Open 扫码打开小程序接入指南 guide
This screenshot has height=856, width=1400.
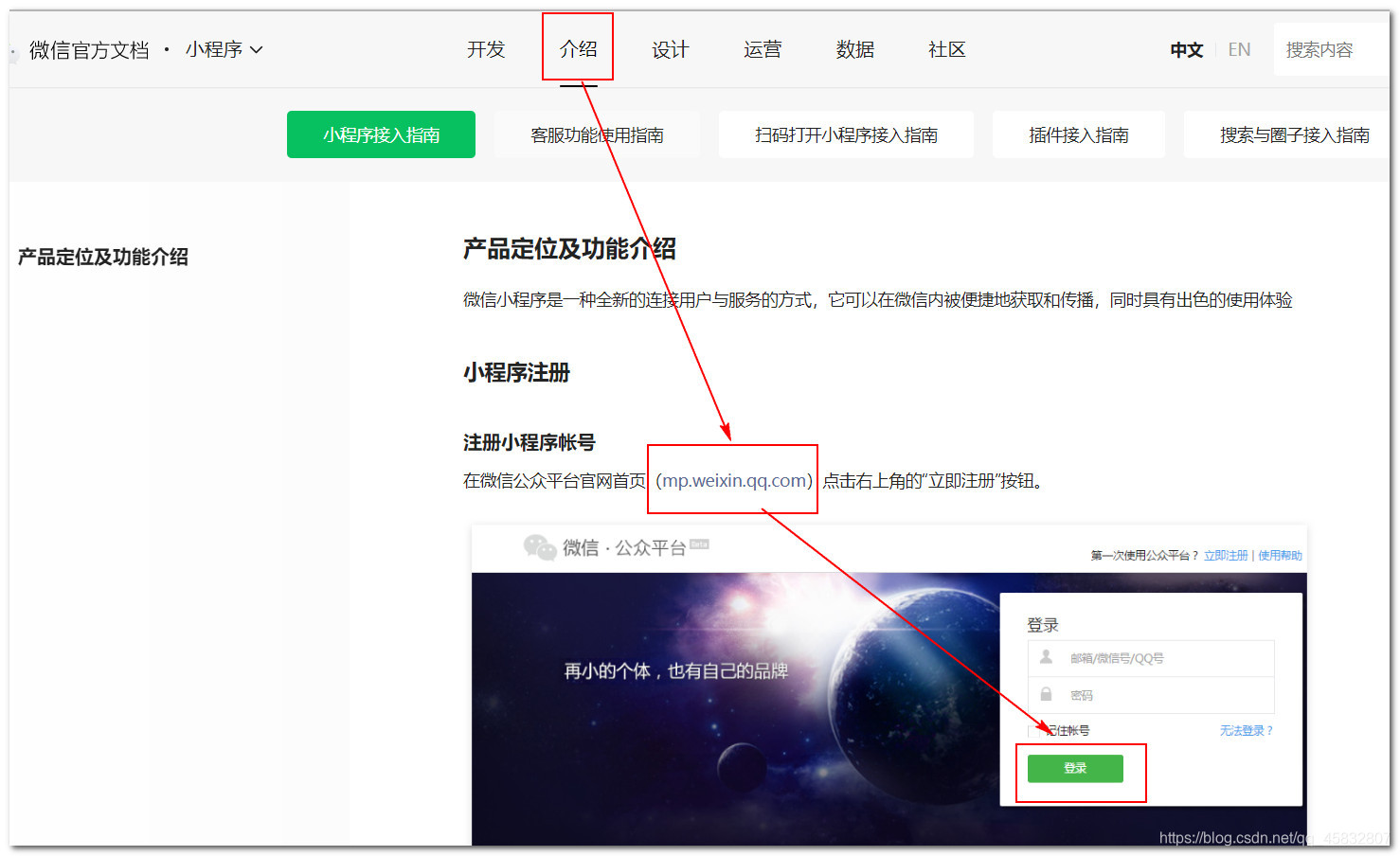coord(846,134)
